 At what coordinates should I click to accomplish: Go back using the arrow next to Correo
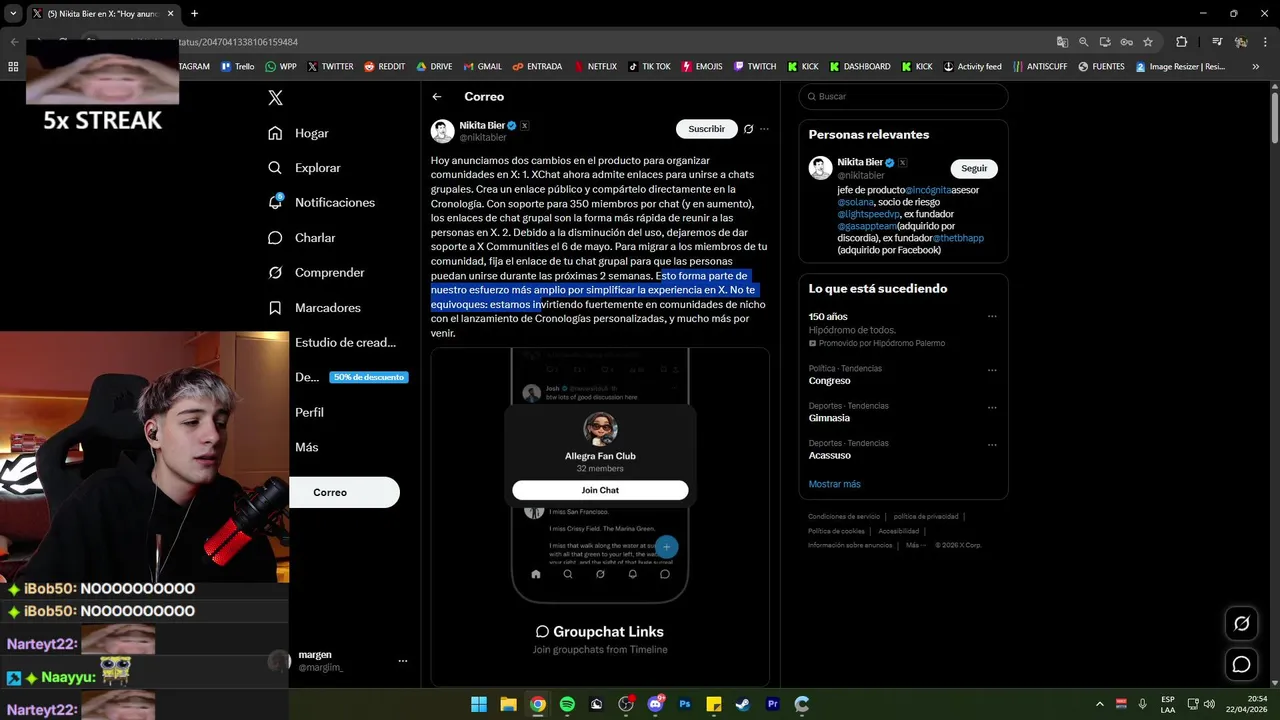[x=437, y=97]
